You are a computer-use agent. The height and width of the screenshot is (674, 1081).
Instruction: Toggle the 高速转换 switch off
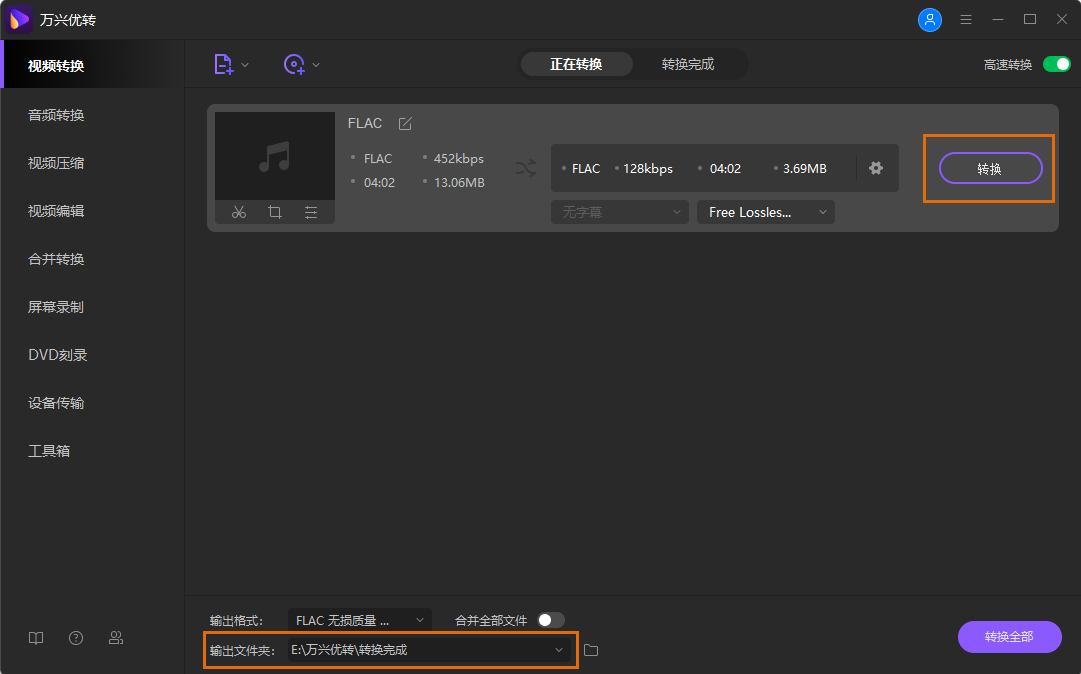1056,64
